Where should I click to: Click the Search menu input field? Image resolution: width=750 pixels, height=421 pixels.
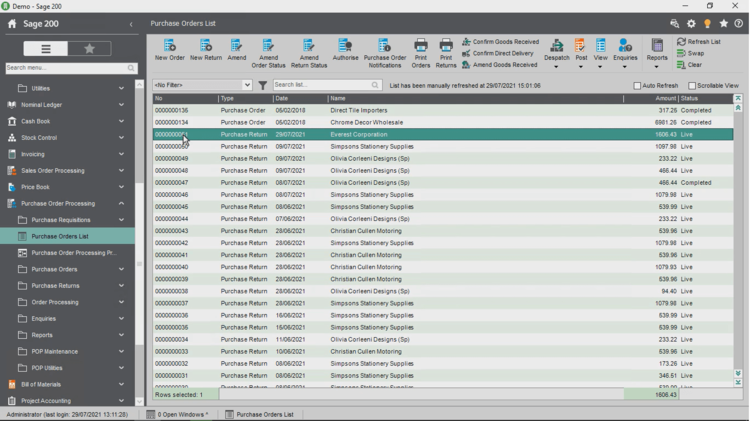[x=71, y=68]
